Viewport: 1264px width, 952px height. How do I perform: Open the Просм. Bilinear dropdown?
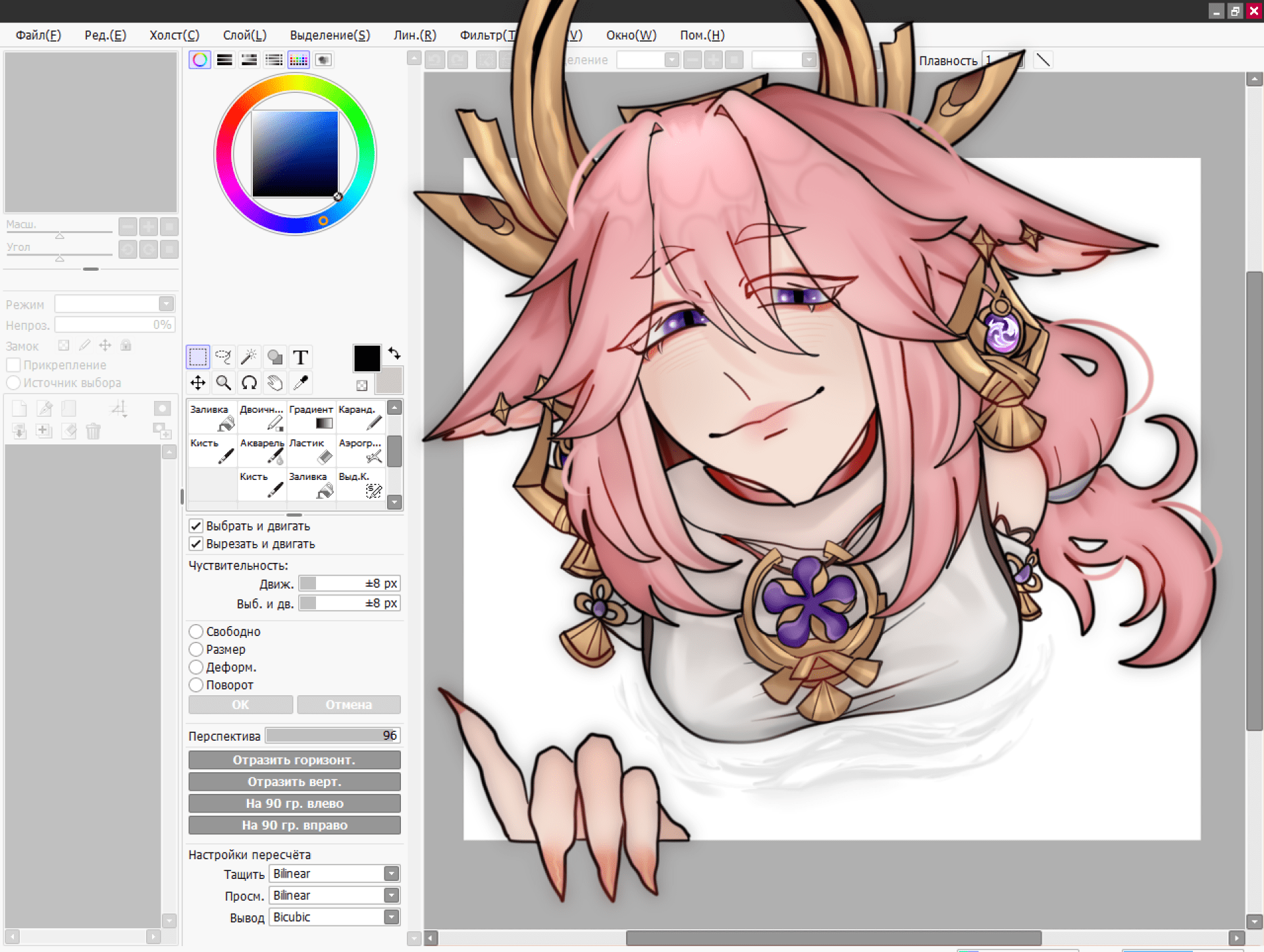click(x=391, y=895)
